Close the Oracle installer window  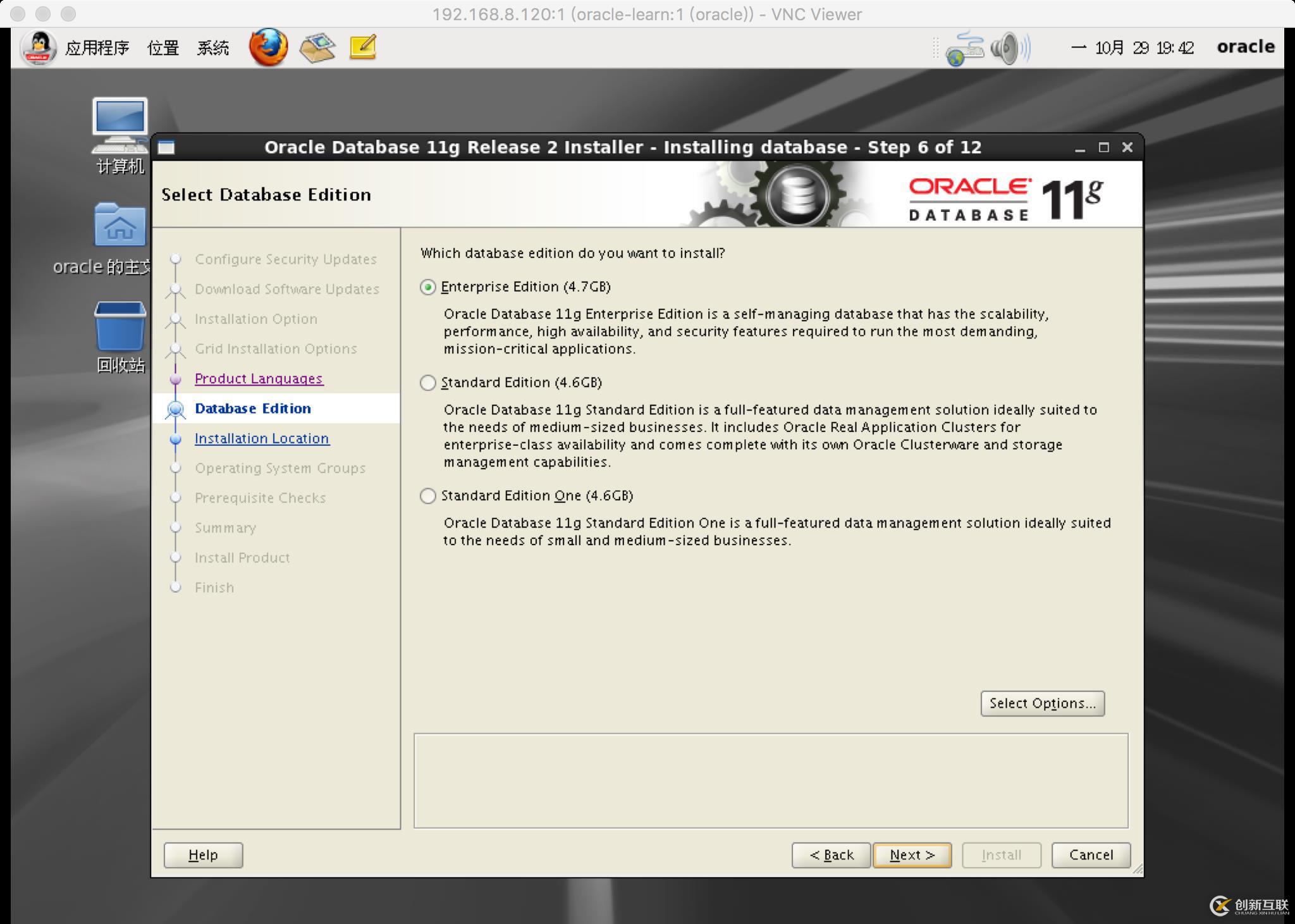pyautogui.click(x=1127, y=147)
